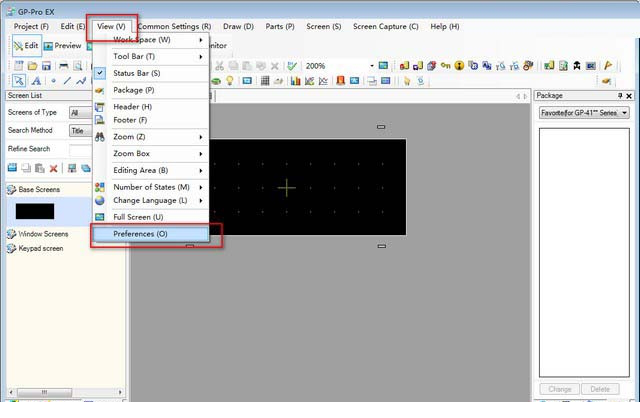The height and width of the screenshot is (418, 640).
Task: Close the Package panel
Action: coord(629,96)
